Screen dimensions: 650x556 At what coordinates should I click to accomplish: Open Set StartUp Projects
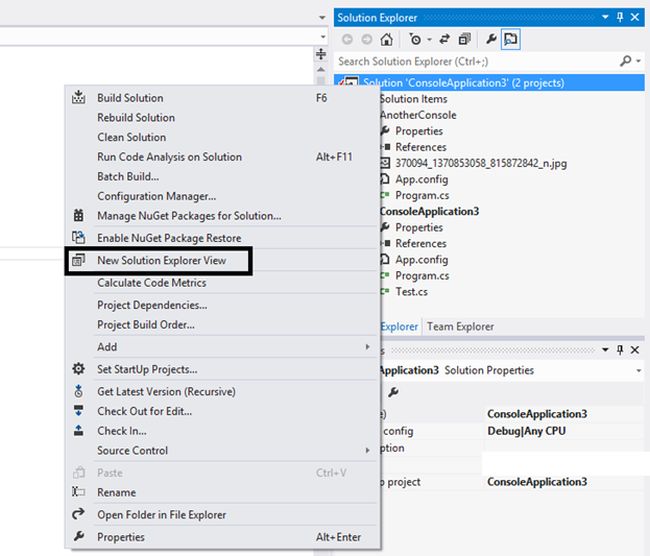(223, 369)
